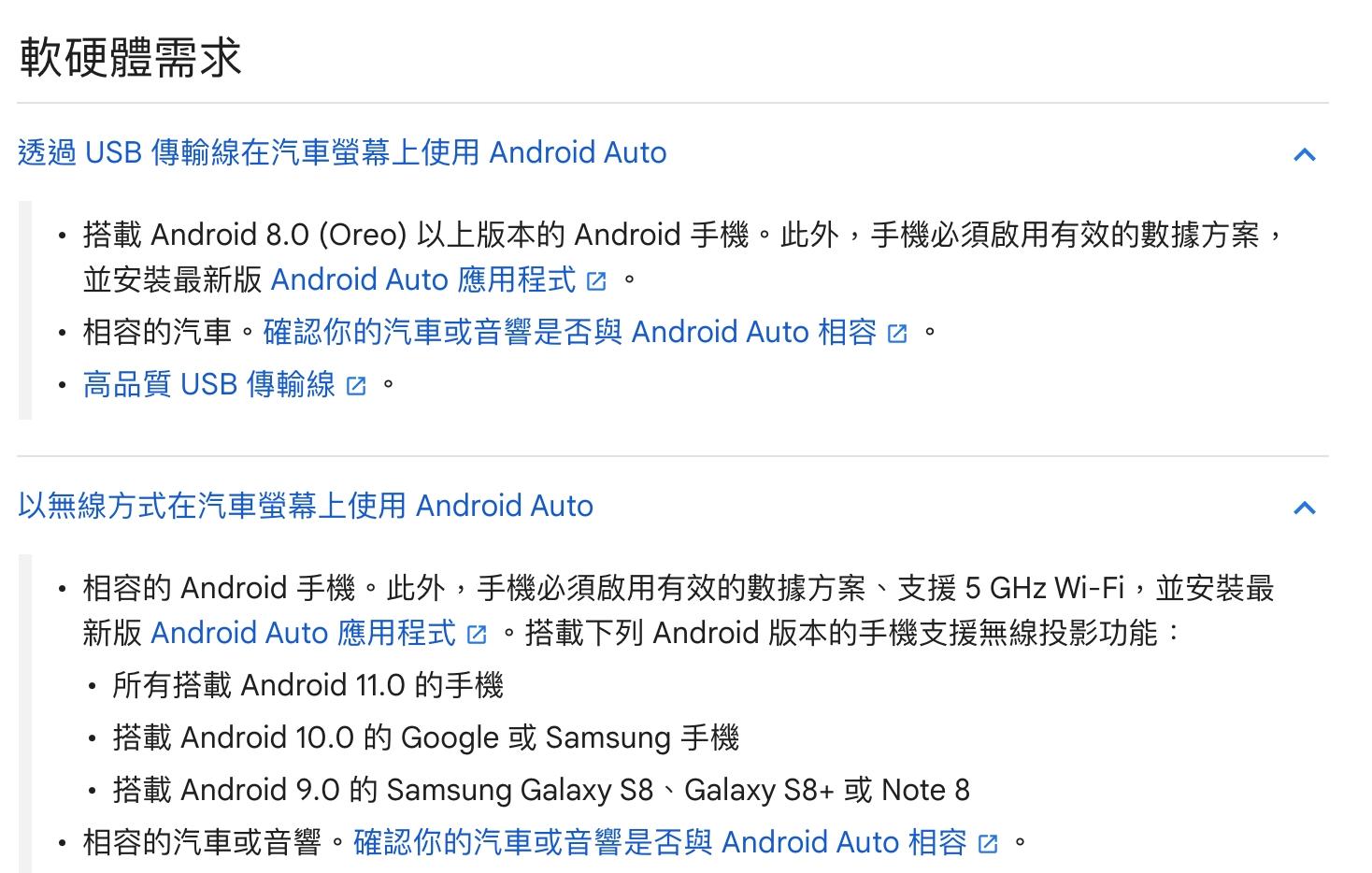Click external-link icon after USB section's 相容 compatibility link
Screen dimensions: 1372x873
tap(898, 333)
